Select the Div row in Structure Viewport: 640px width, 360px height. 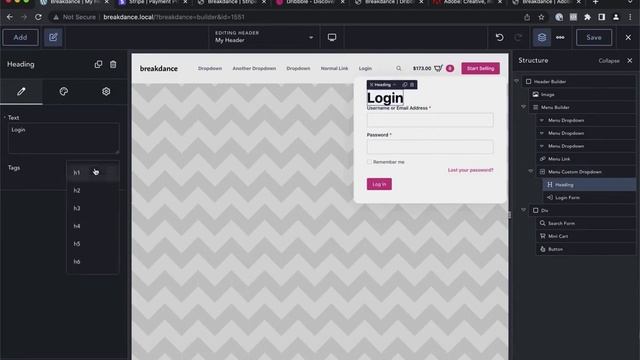[x=582, y=211]
